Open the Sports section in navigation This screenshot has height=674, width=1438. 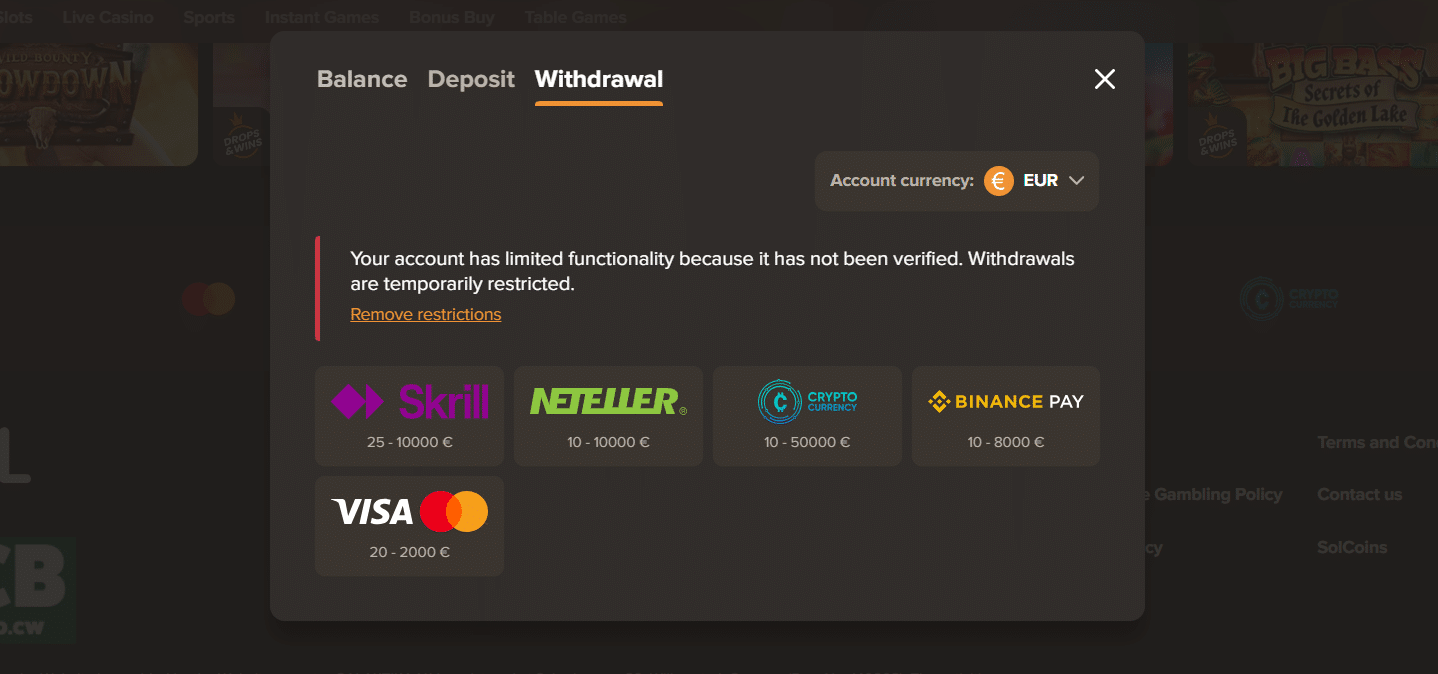208,16
